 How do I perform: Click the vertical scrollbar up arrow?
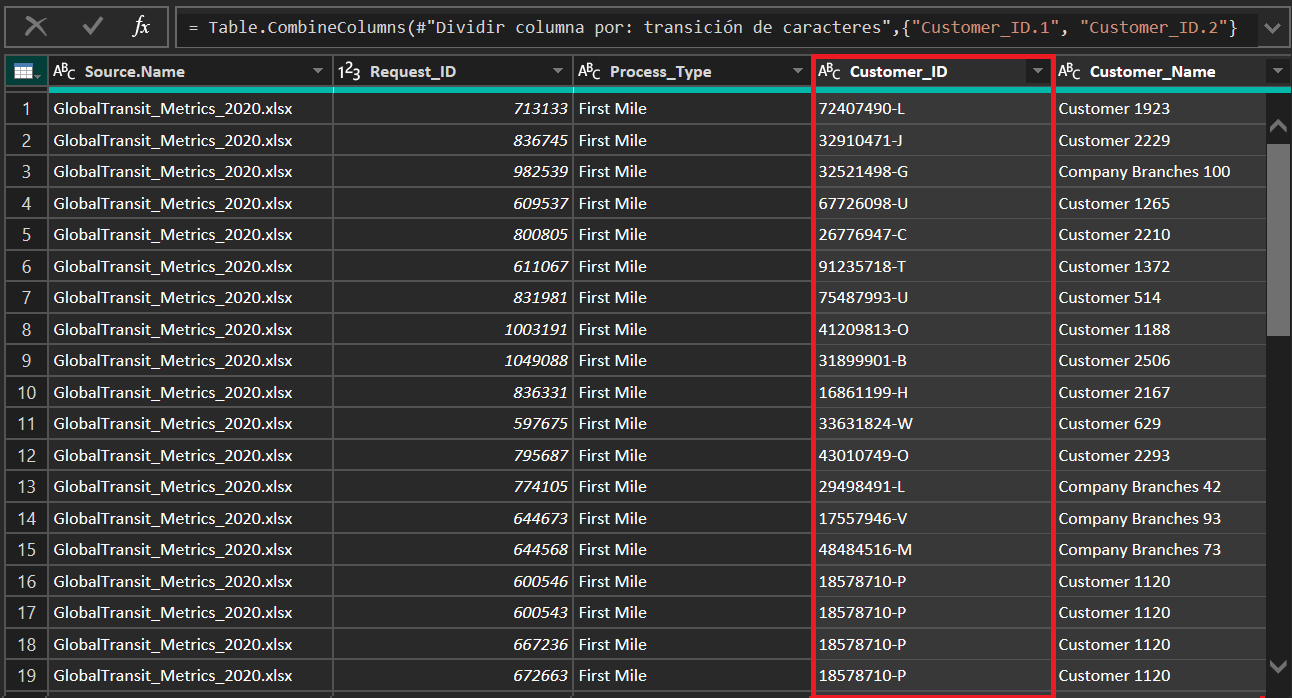pyautogui.click(x=1278, y=126)
